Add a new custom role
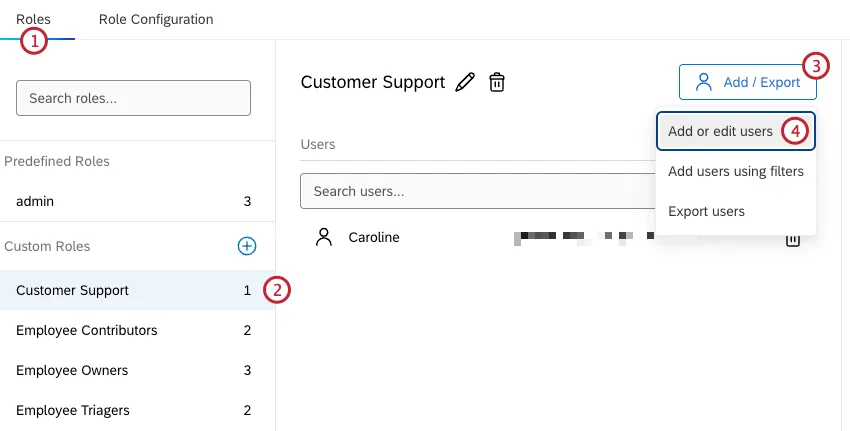Screen dimensions: 850x431 pyautogui.click(x=247, y=246)
